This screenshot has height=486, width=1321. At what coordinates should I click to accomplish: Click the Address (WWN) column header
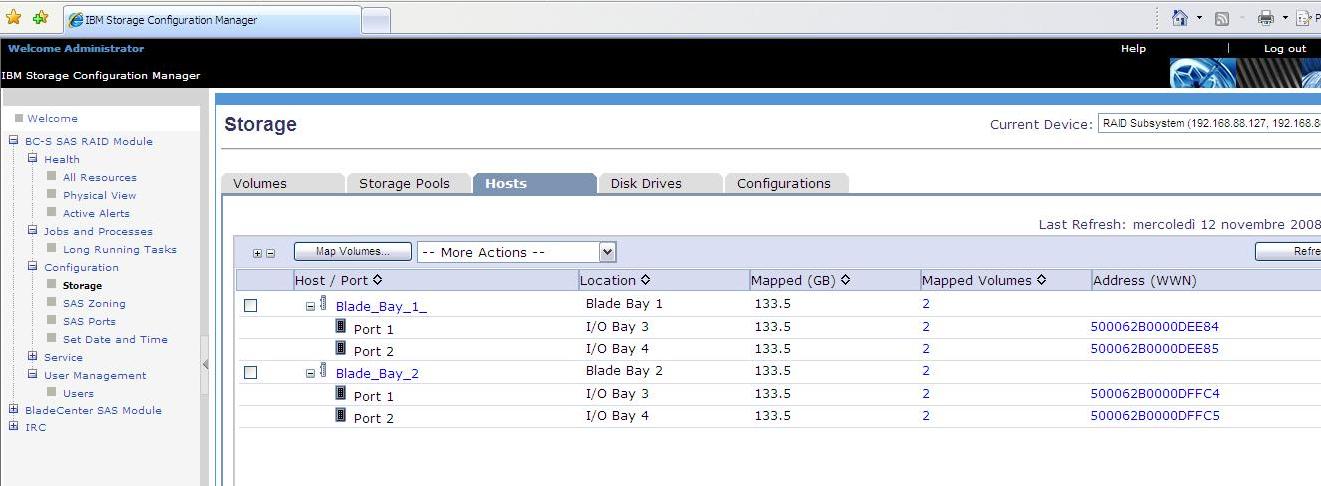point(1144,280)
